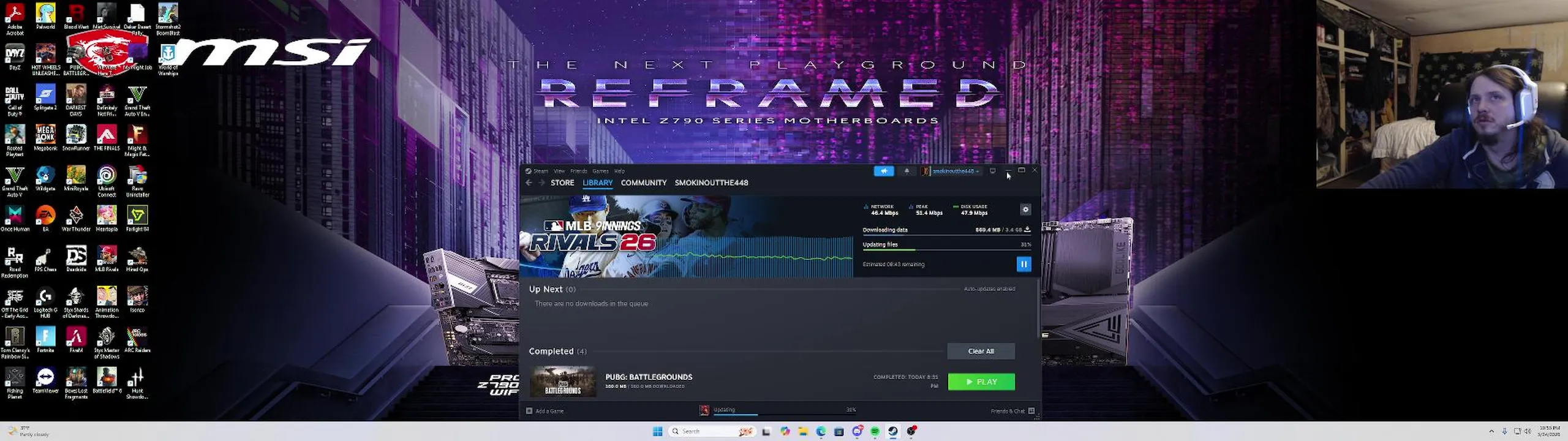Select the Megabonk desktop icon

(x=45, y=138)
